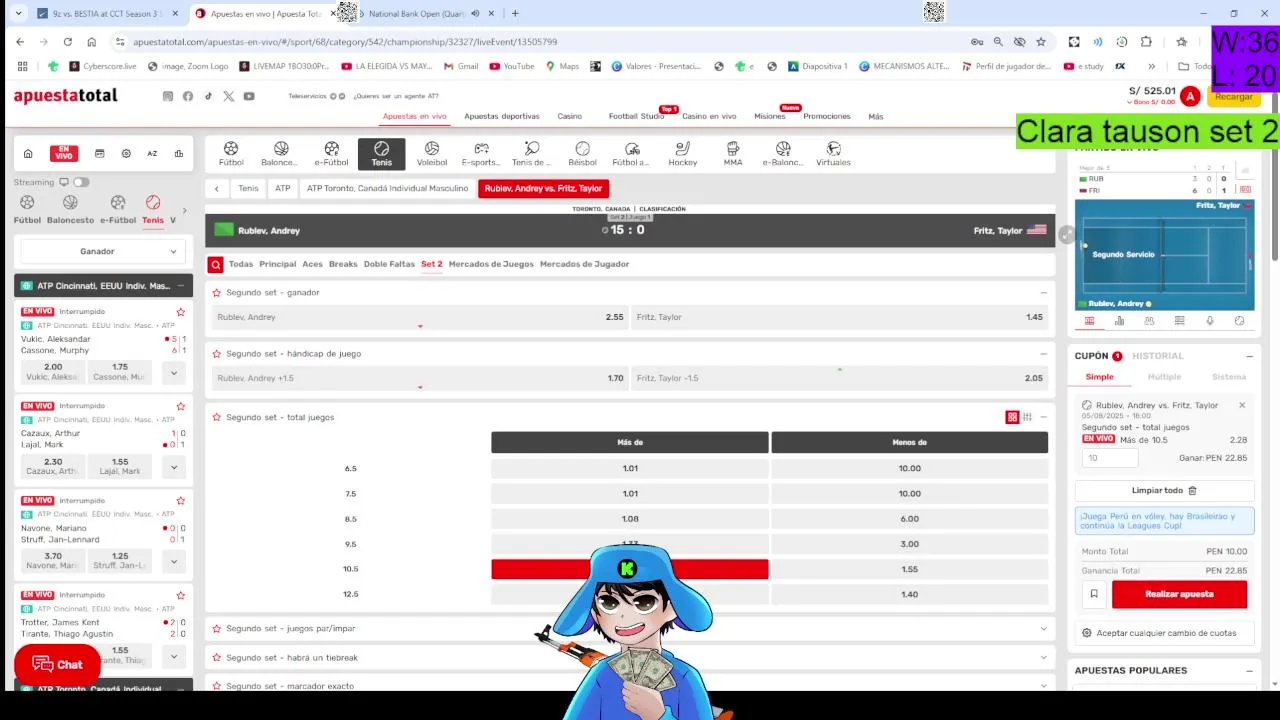Click the stake amount input in coupon
1280x720 pixels.
coord(1110,458)
